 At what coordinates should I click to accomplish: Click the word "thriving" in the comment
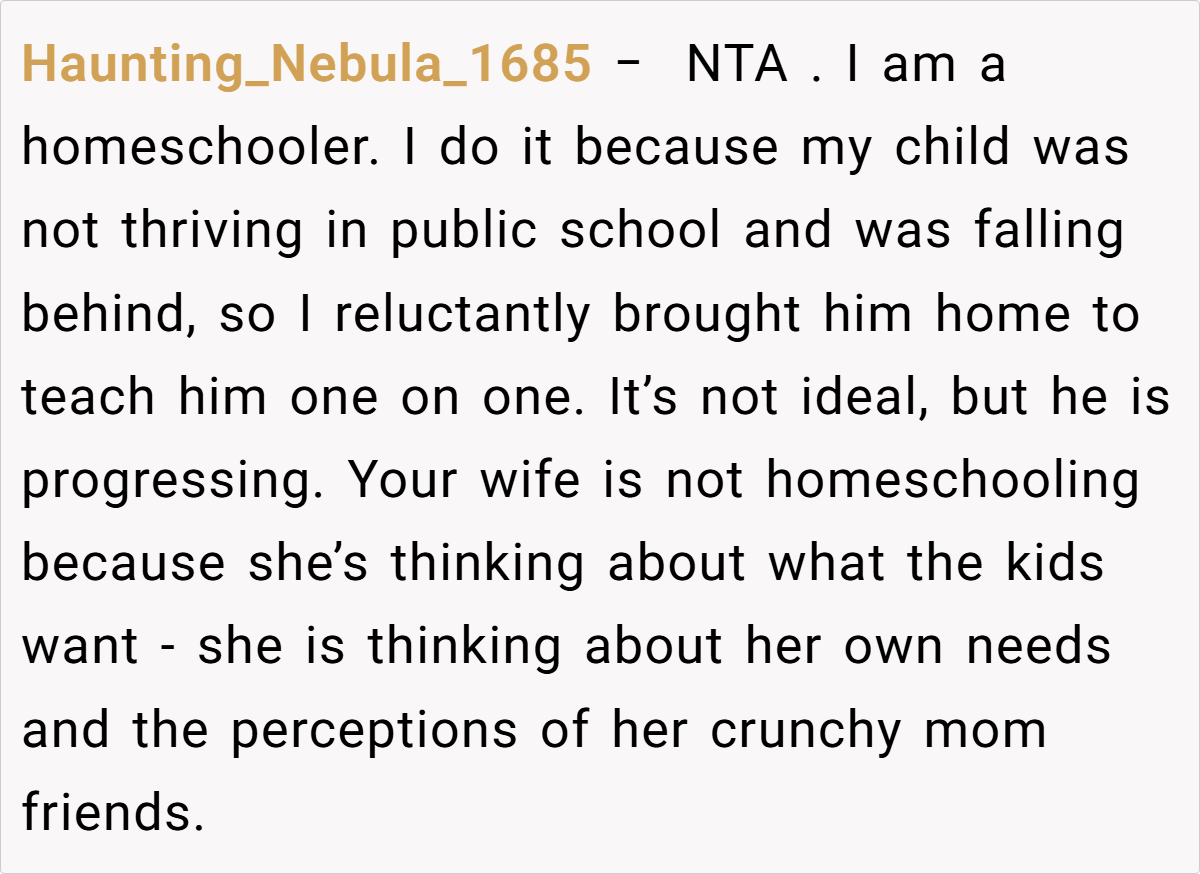click(x=212, y=231)
